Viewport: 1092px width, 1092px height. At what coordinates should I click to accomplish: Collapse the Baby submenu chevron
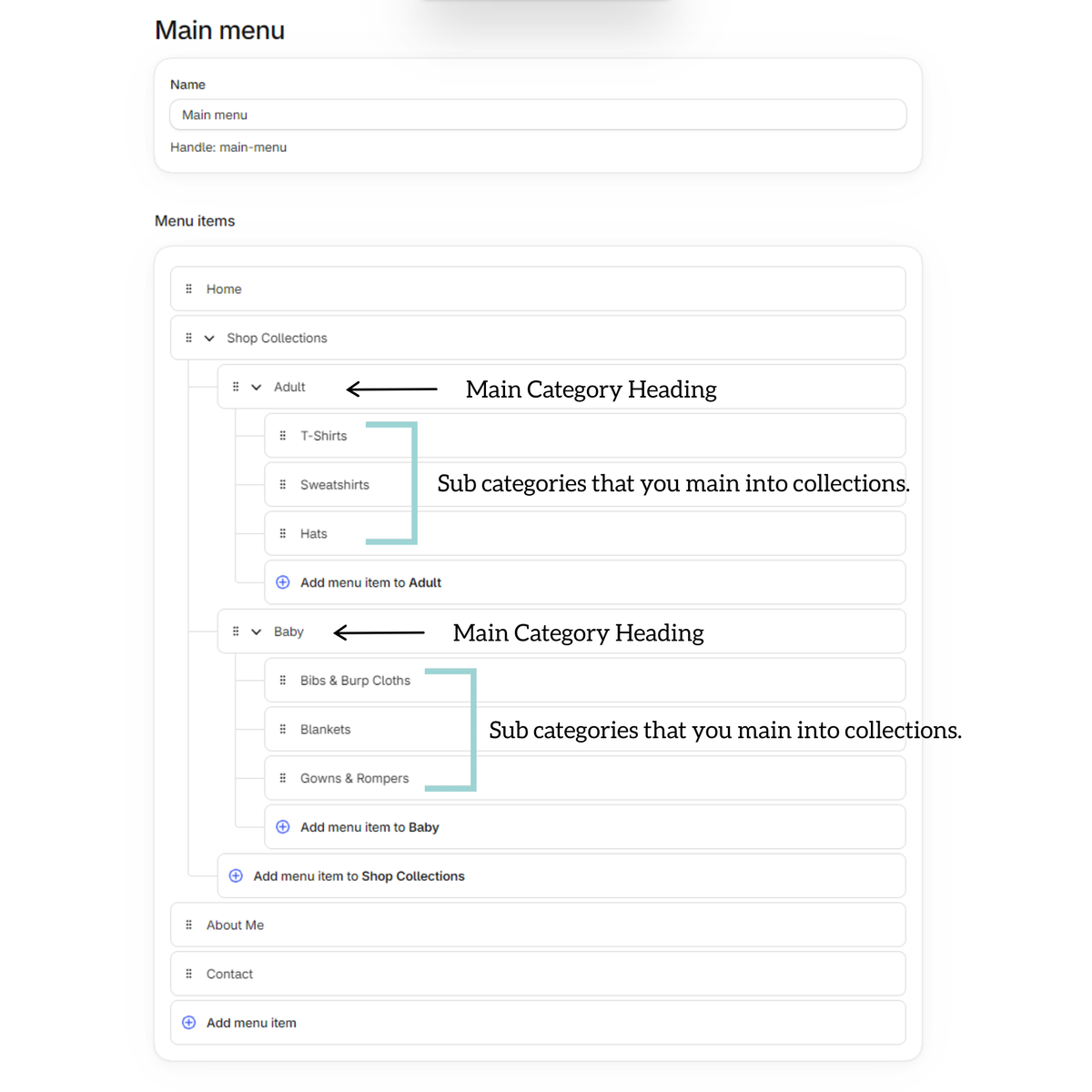click(x=257, y=632)
